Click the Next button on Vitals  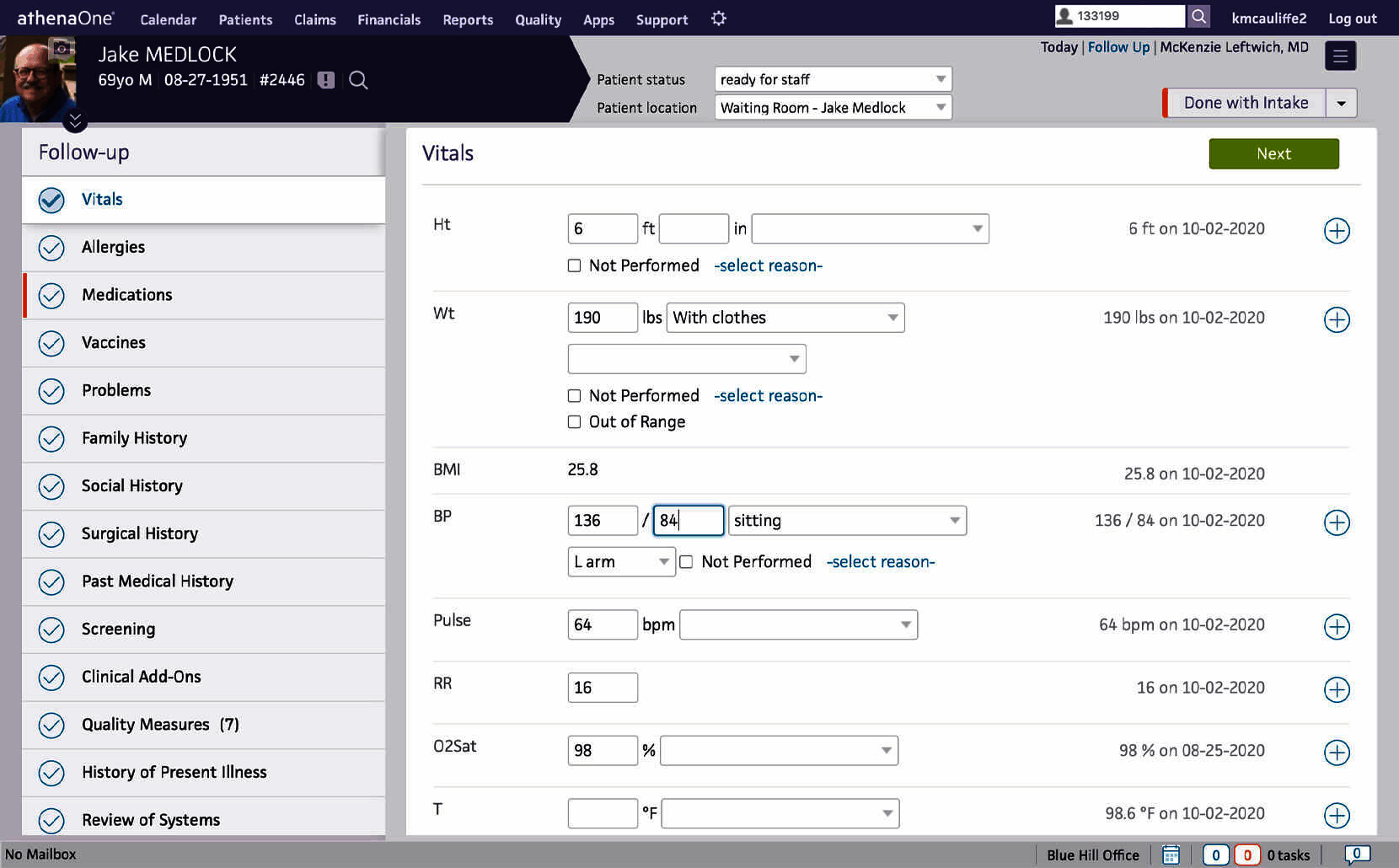click(1273, 153)
